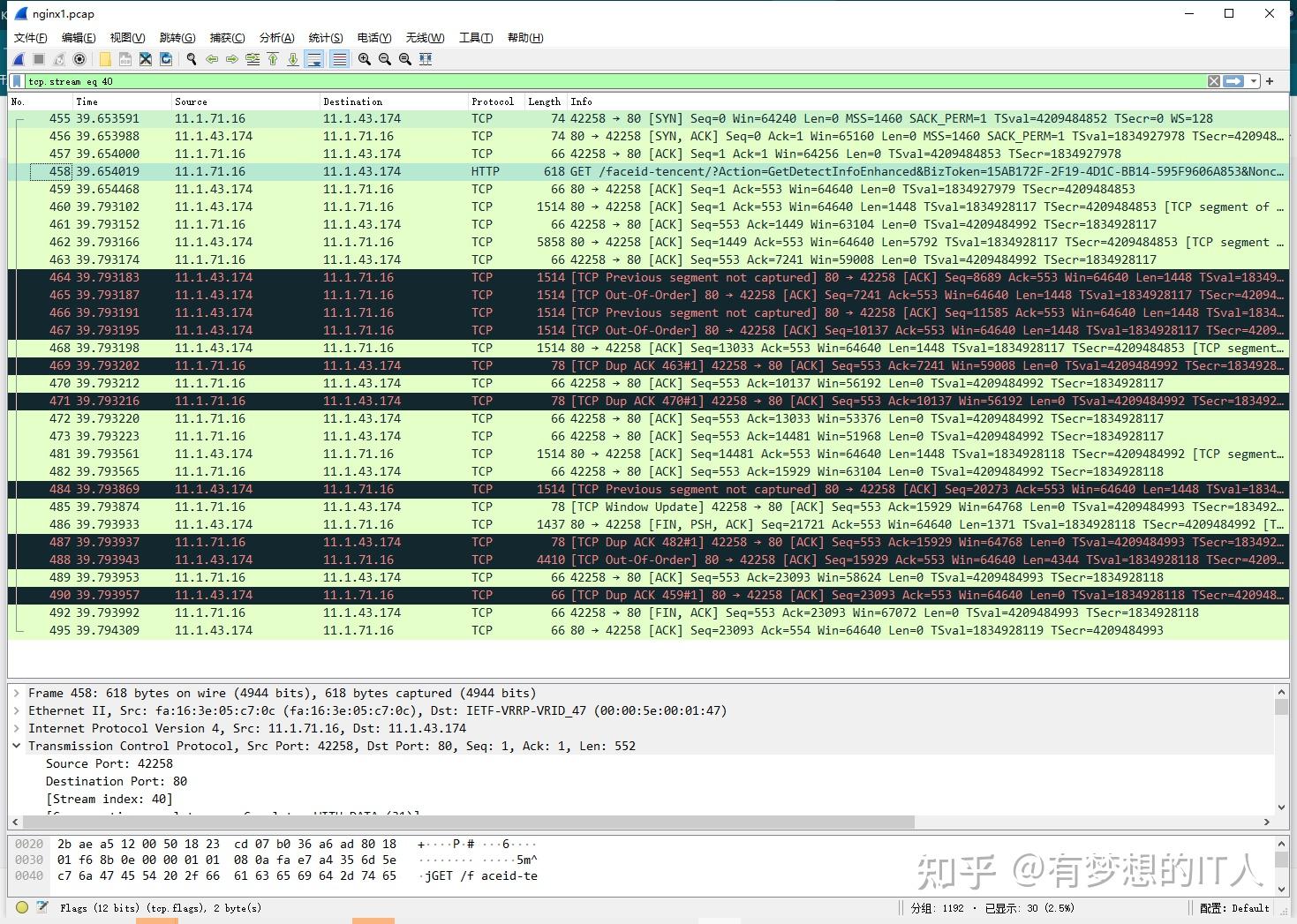
Task: Jump to last packet icon
Action: pos(293,59)
